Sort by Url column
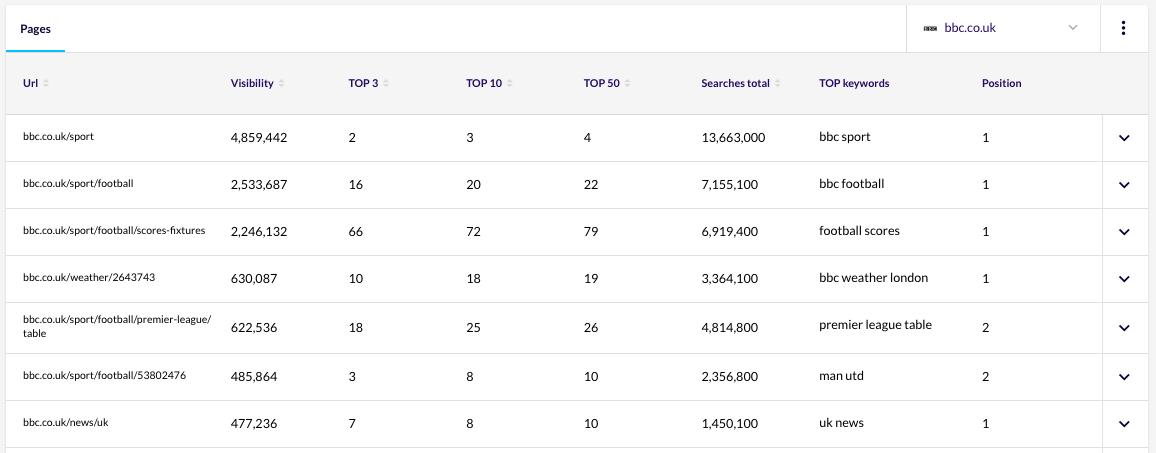The height and width of the screenshot is (453, 1156). coord(36,83)
